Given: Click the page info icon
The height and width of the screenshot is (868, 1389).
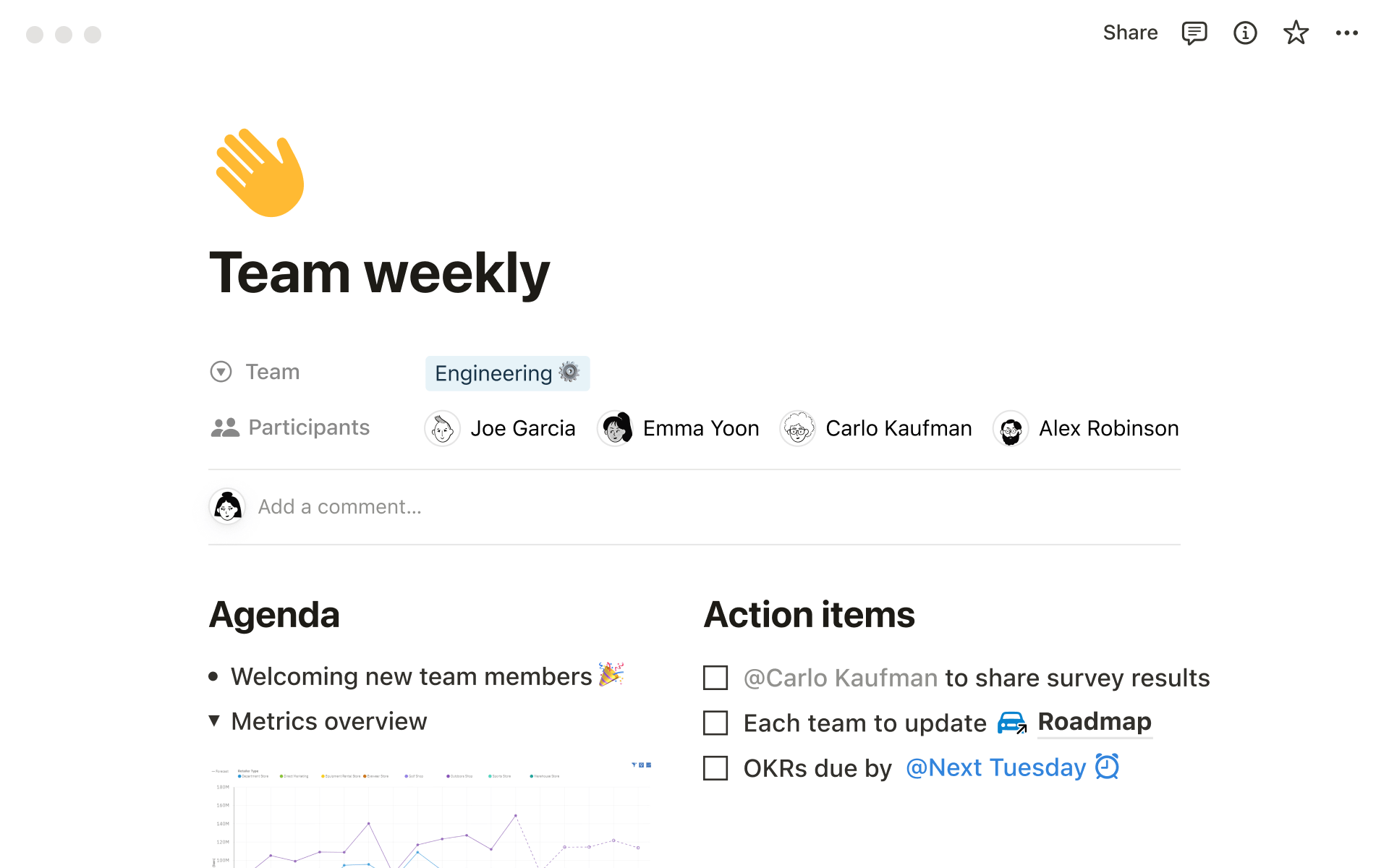Looking at the screenshot, I should [1245, 33].
